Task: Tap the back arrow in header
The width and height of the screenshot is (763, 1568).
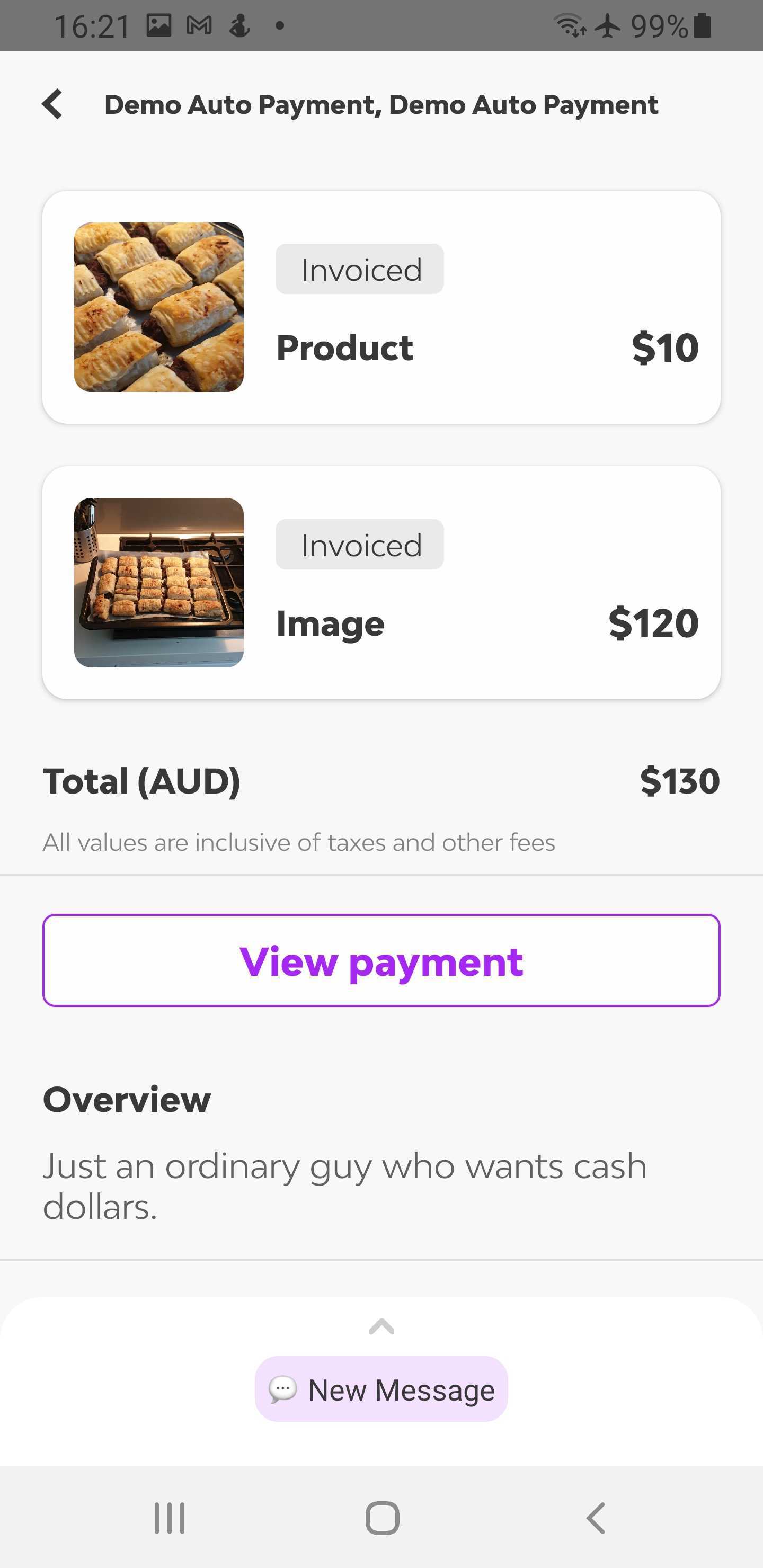Action: [x=53, y=104]
